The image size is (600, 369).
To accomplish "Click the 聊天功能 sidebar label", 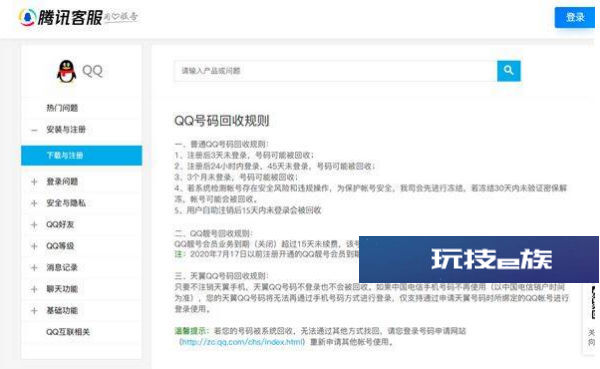I will point(62,289).
